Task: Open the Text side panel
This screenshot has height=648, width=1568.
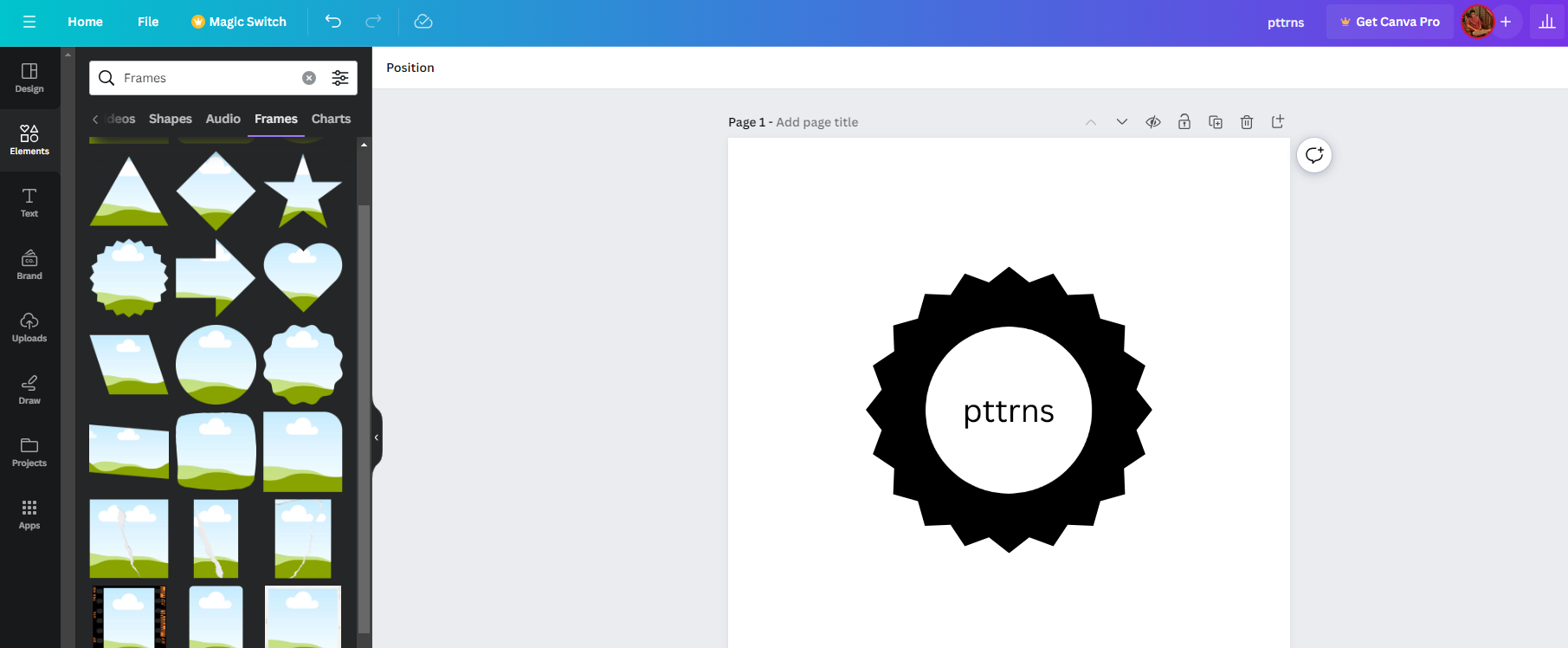Action: click(29, 203)
